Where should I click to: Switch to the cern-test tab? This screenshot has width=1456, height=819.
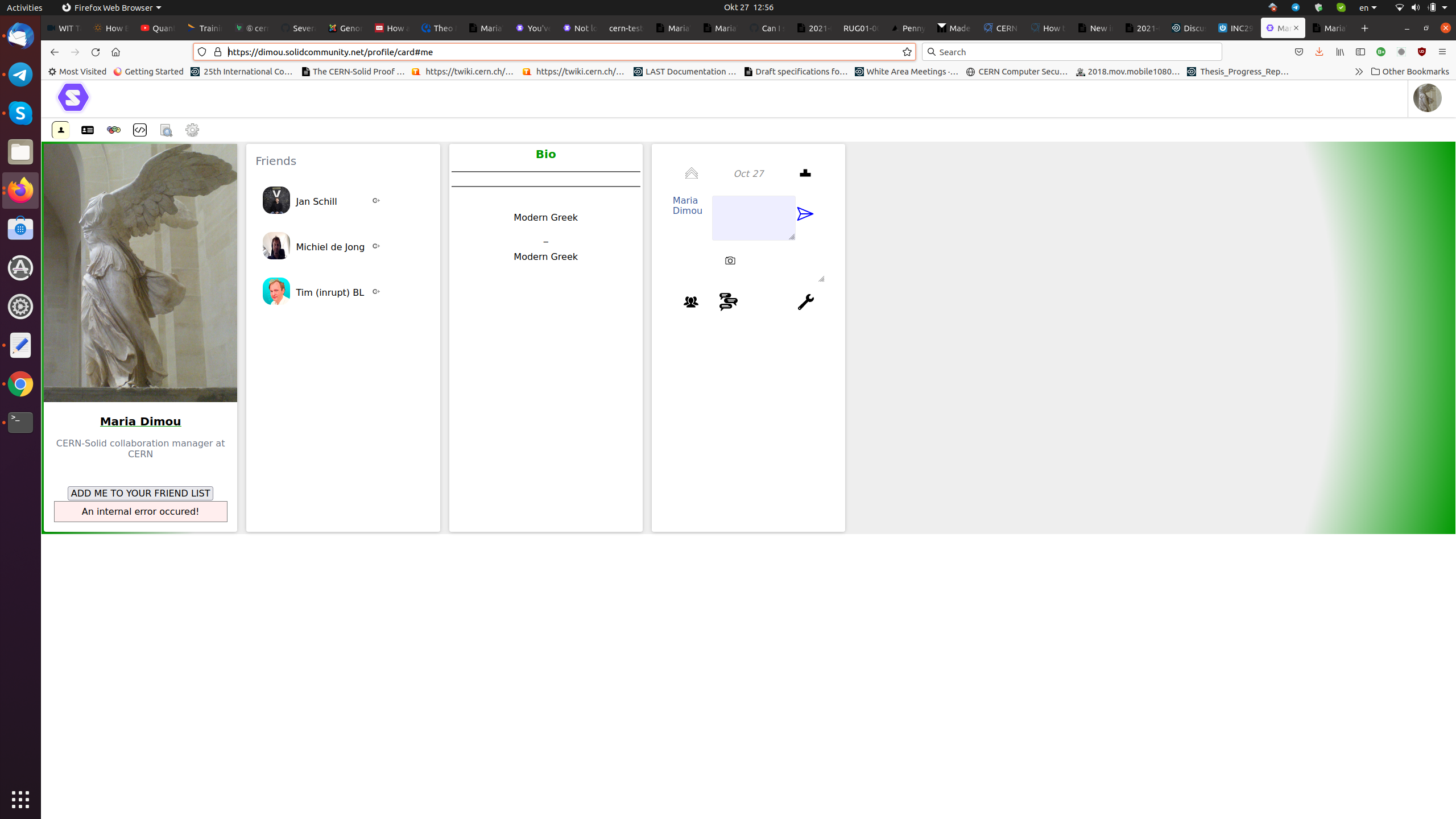(625, 28)
